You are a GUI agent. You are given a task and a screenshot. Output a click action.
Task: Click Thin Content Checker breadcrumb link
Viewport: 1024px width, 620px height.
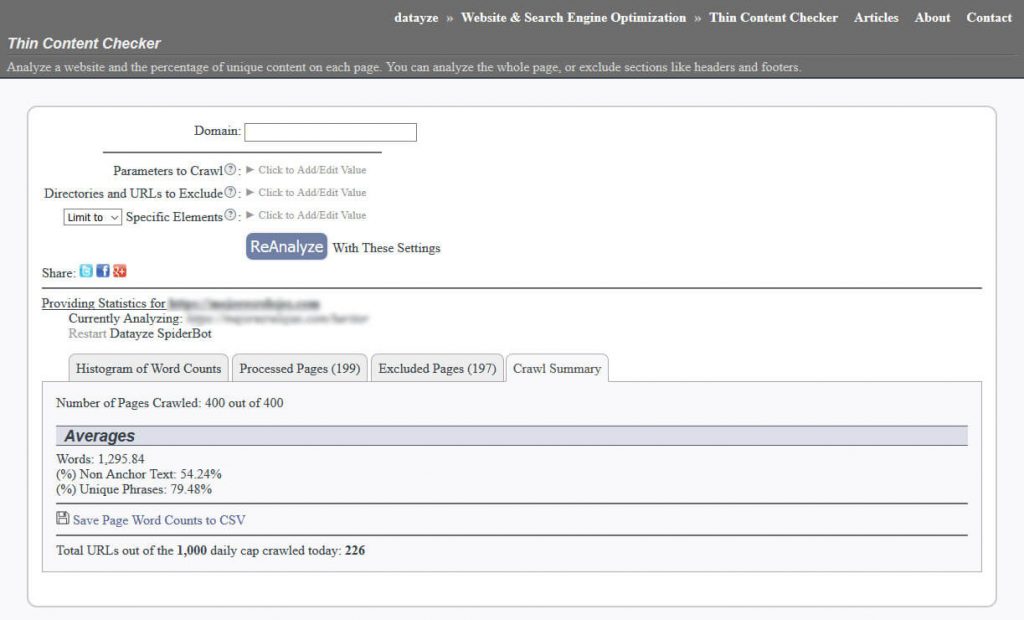tap(773, 18)
